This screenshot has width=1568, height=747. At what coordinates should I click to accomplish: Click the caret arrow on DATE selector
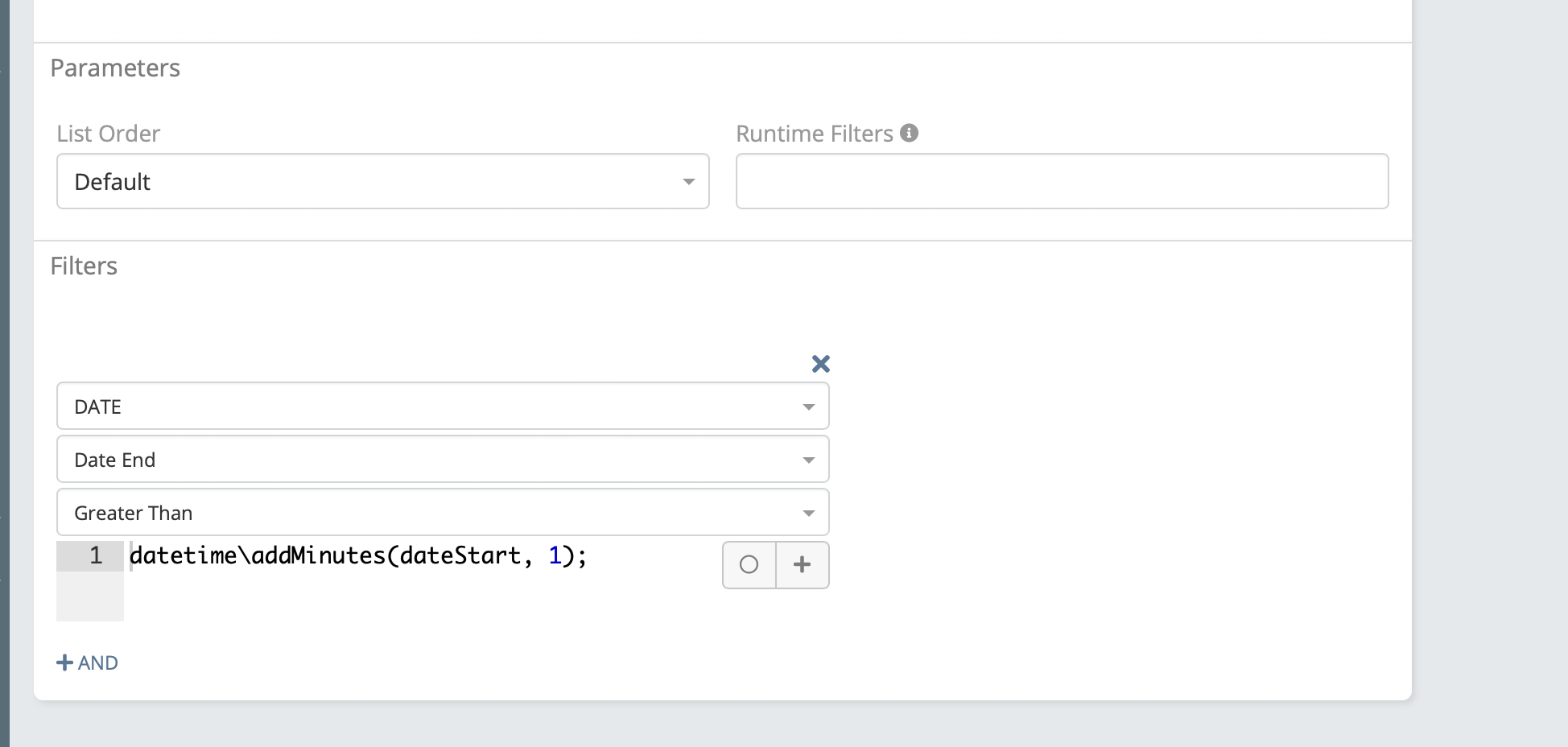point(808,407)
